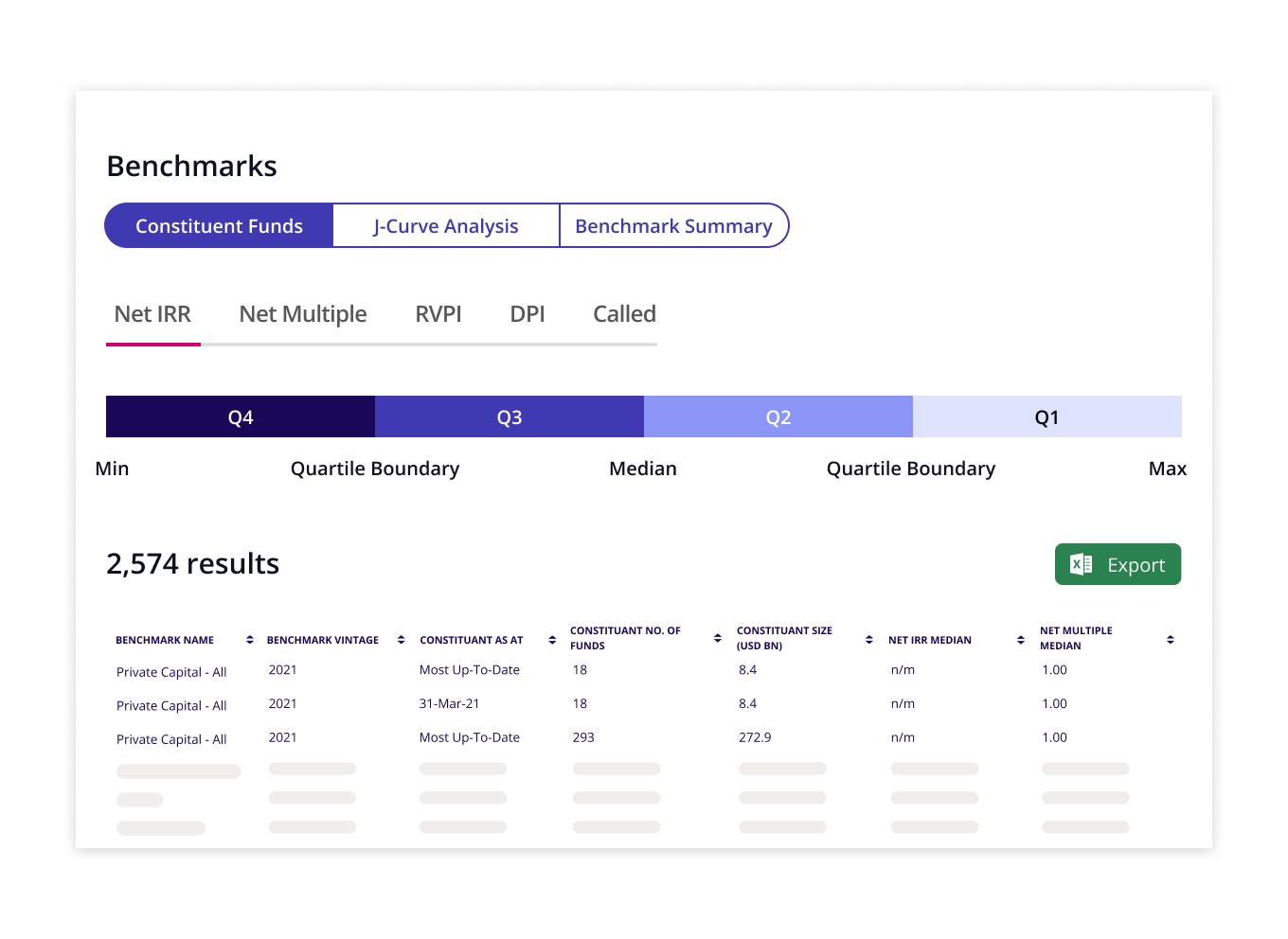Select the Net IRR metric tab
Image resolution: width=1288 pixels, height=939 pixels.
pos(152,315)
